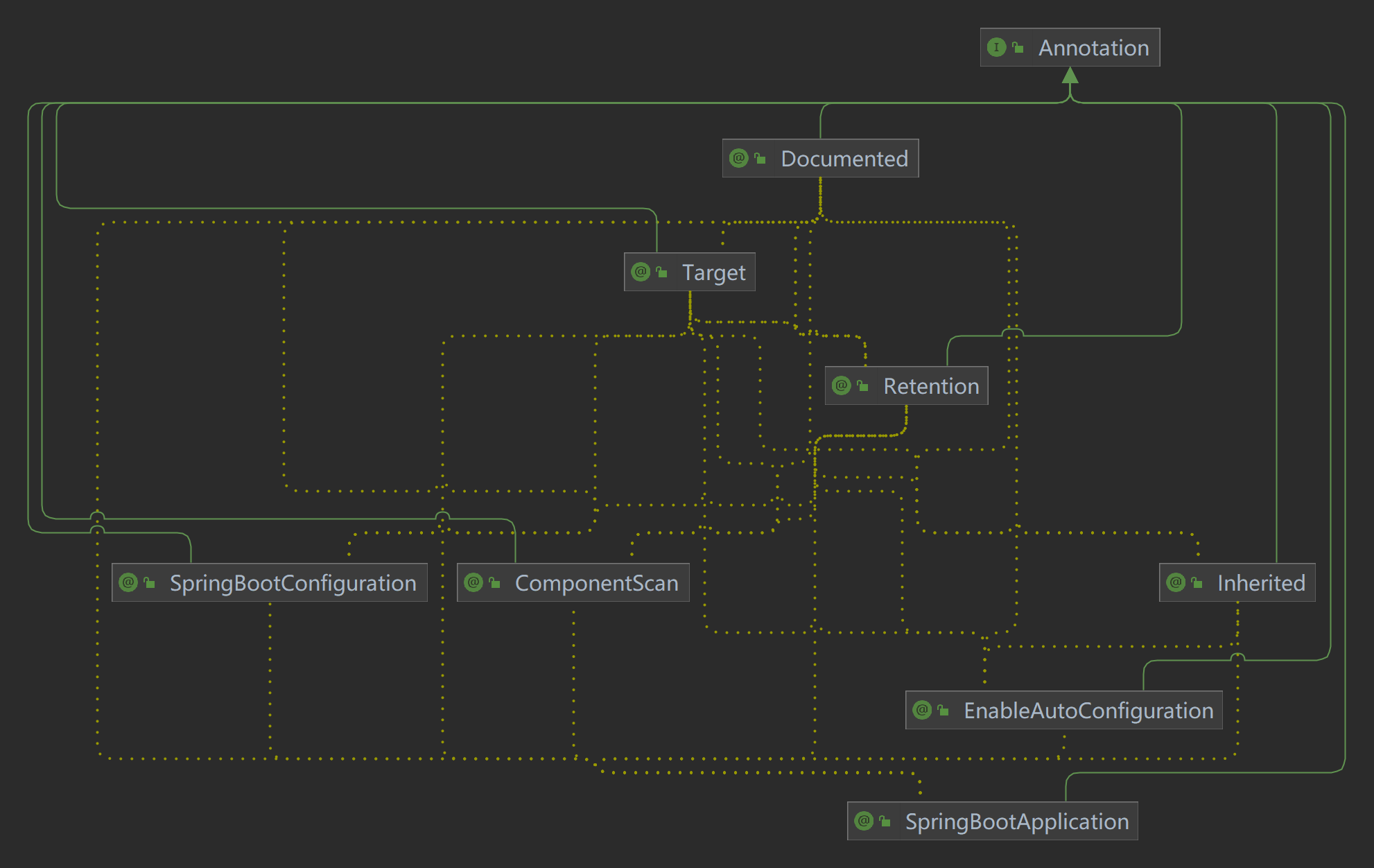1374x868 pixels.
Task: Select the ComponentScan node label
Action: click(596, 583)
